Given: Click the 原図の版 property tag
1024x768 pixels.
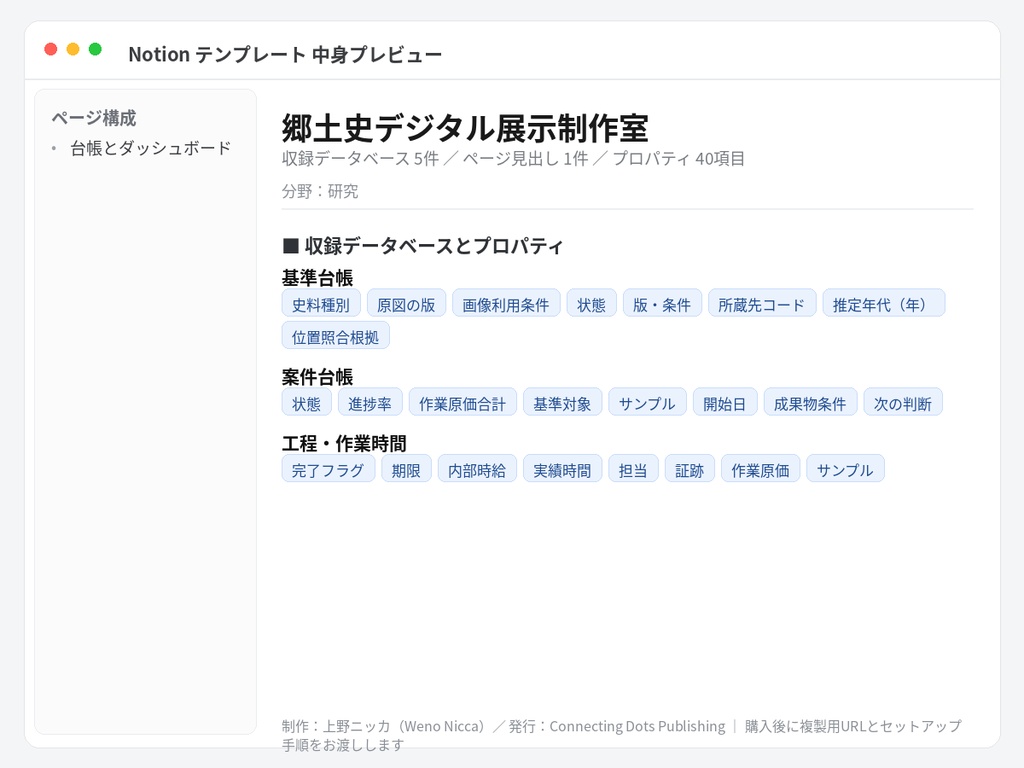Looking at the screenshot, I should coord(406,303).
